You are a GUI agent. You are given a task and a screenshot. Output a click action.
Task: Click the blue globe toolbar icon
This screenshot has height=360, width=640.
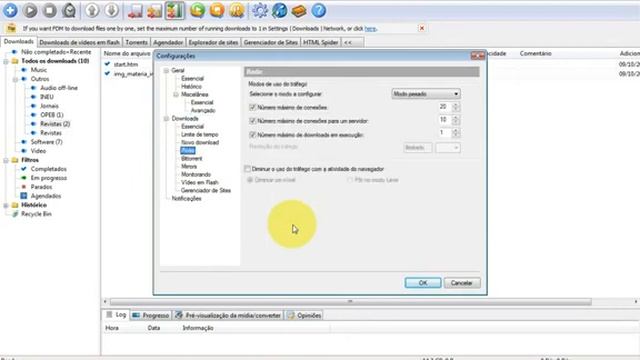[280, 11]
